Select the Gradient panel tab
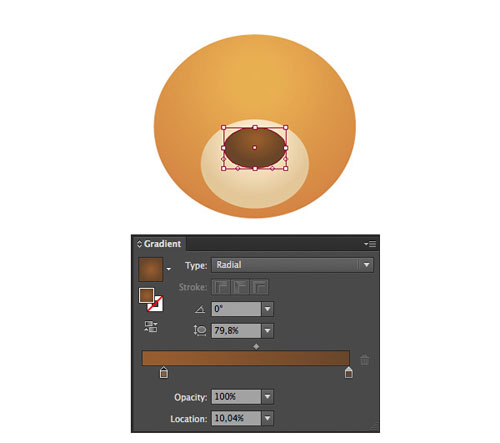 pyautogui.click(x=162, y=244)
